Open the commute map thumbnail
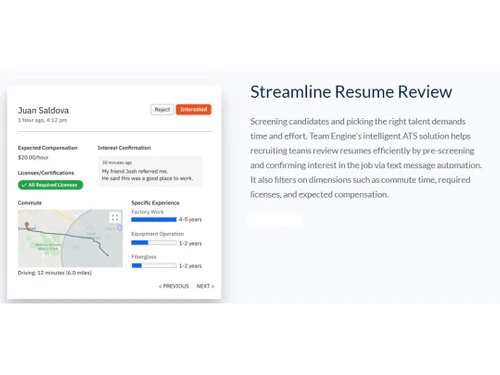The image size is (500, 375). point(70,238)
